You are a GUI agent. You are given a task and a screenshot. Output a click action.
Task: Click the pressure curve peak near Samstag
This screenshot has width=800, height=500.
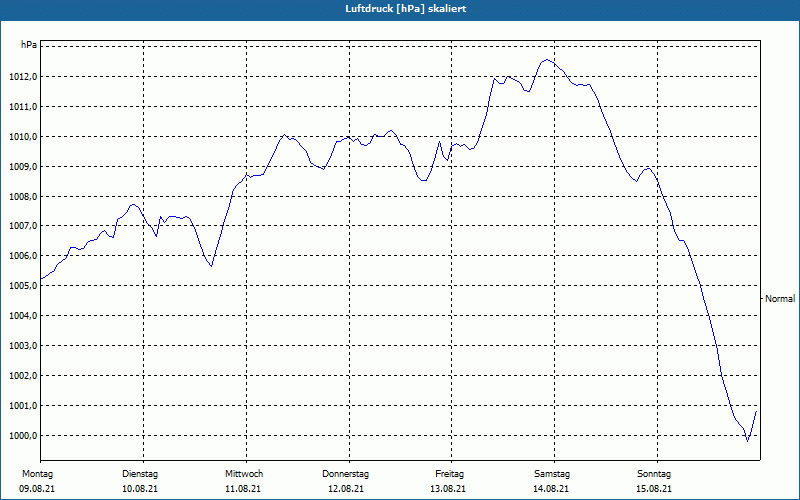pos(547,60)
